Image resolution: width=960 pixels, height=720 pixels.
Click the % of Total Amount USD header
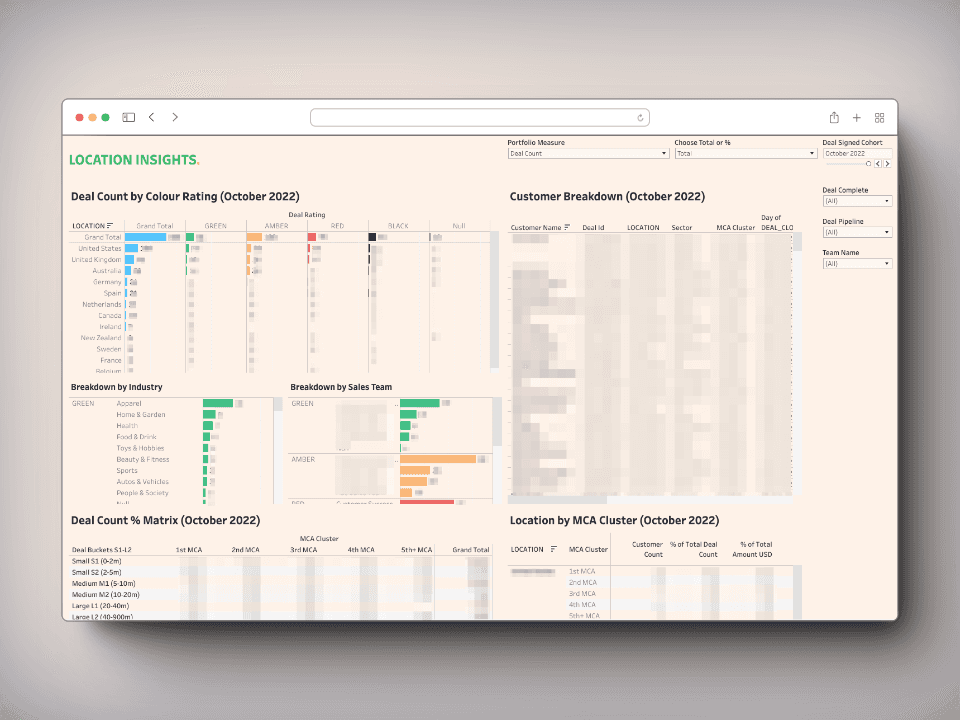pos(752,549)
